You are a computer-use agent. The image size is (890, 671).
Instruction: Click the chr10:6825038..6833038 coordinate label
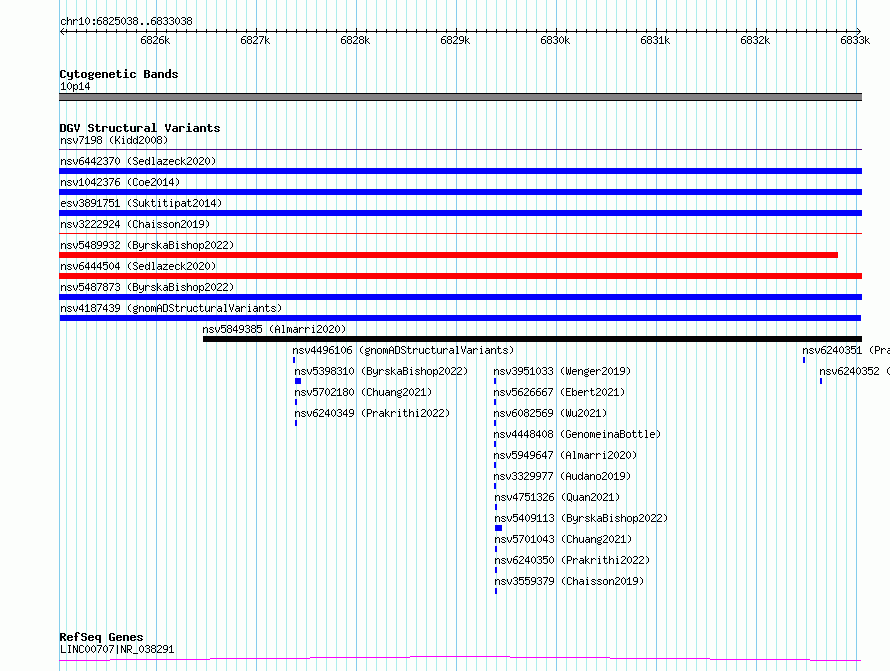coord(126,21)
